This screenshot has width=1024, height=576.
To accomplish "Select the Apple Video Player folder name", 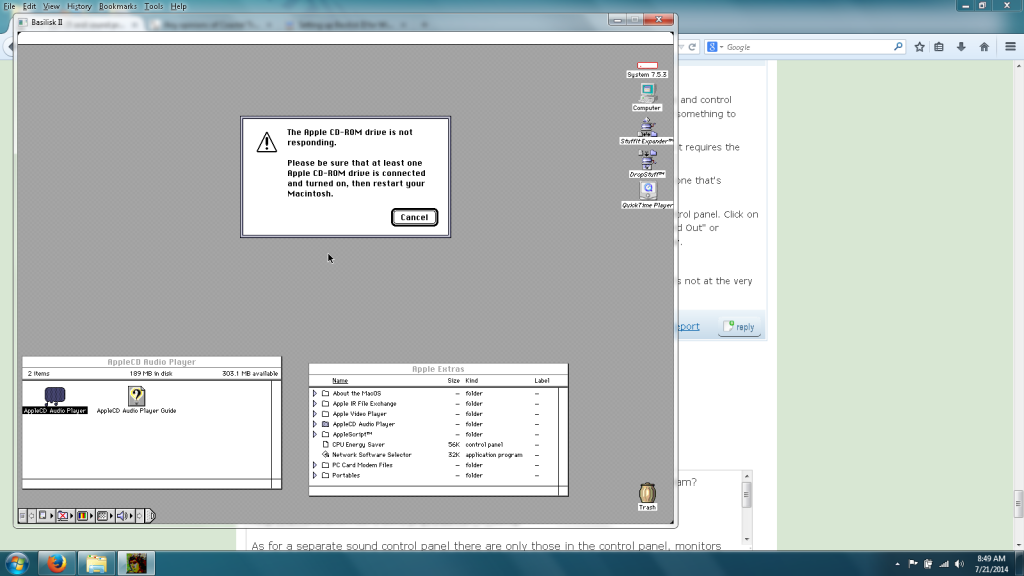I will pyautogui.click(x=359, y=414).
